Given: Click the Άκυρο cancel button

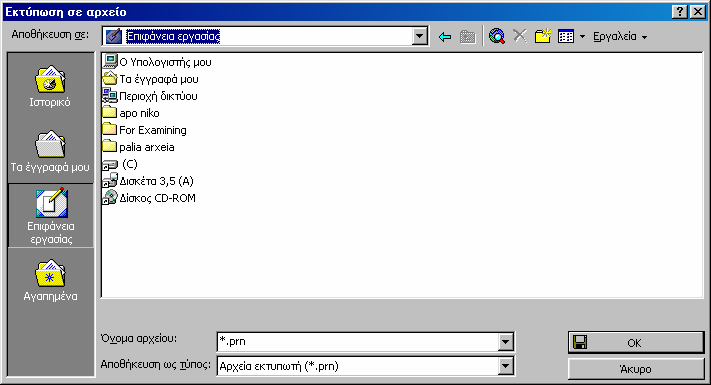Looking at the screenshot, I should [636, 369].
